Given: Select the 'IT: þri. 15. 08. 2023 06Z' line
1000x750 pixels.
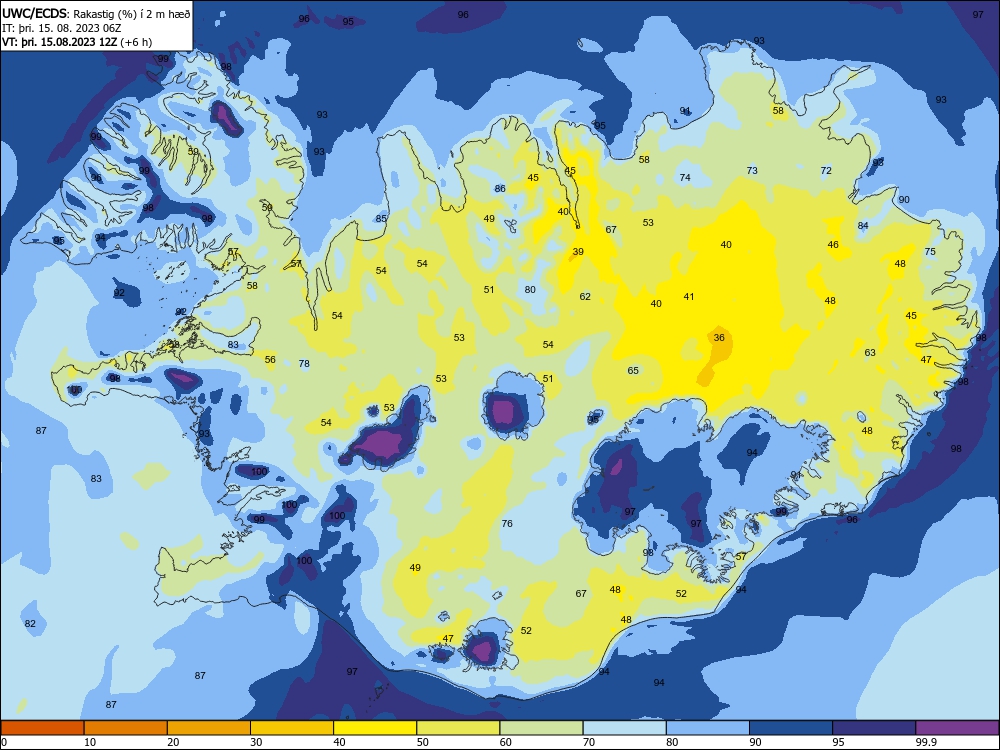Looking at the screenshot, I should [61, 28].
